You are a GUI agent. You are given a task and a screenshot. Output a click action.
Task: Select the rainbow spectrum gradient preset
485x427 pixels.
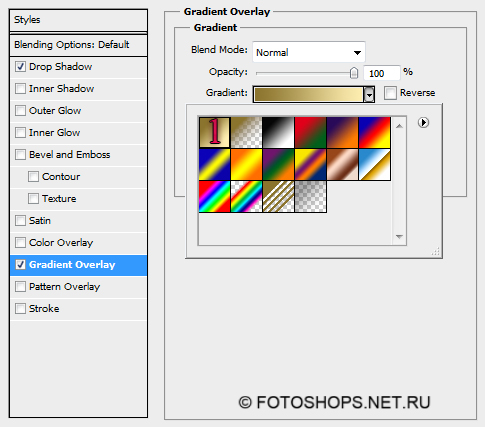pos(215,197)
